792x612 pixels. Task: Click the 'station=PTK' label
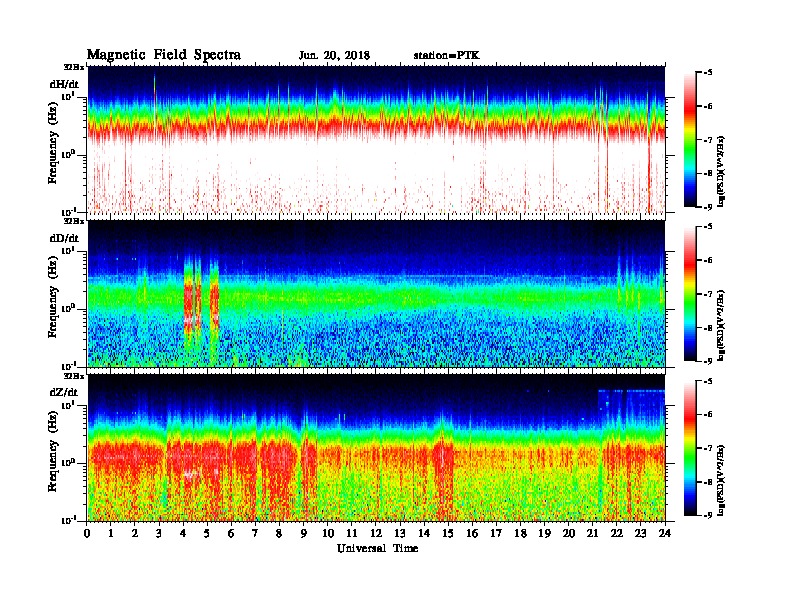point(447,56)
